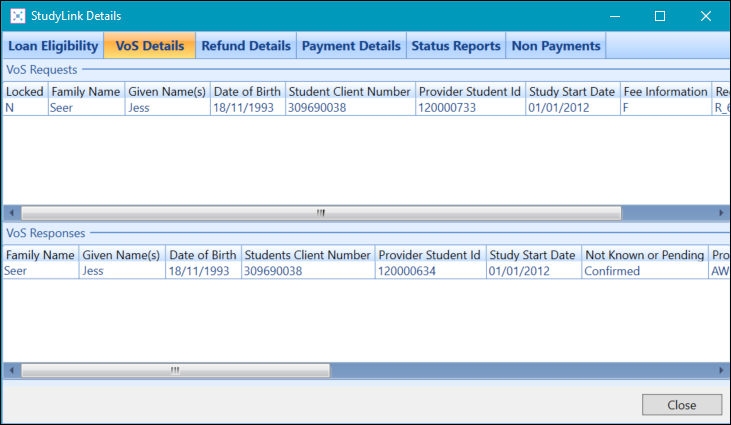The height and width of the screenshot is (425, 731).
Task: Select the Jess cell in VoS Requests
Action: (x=167, y=108)
